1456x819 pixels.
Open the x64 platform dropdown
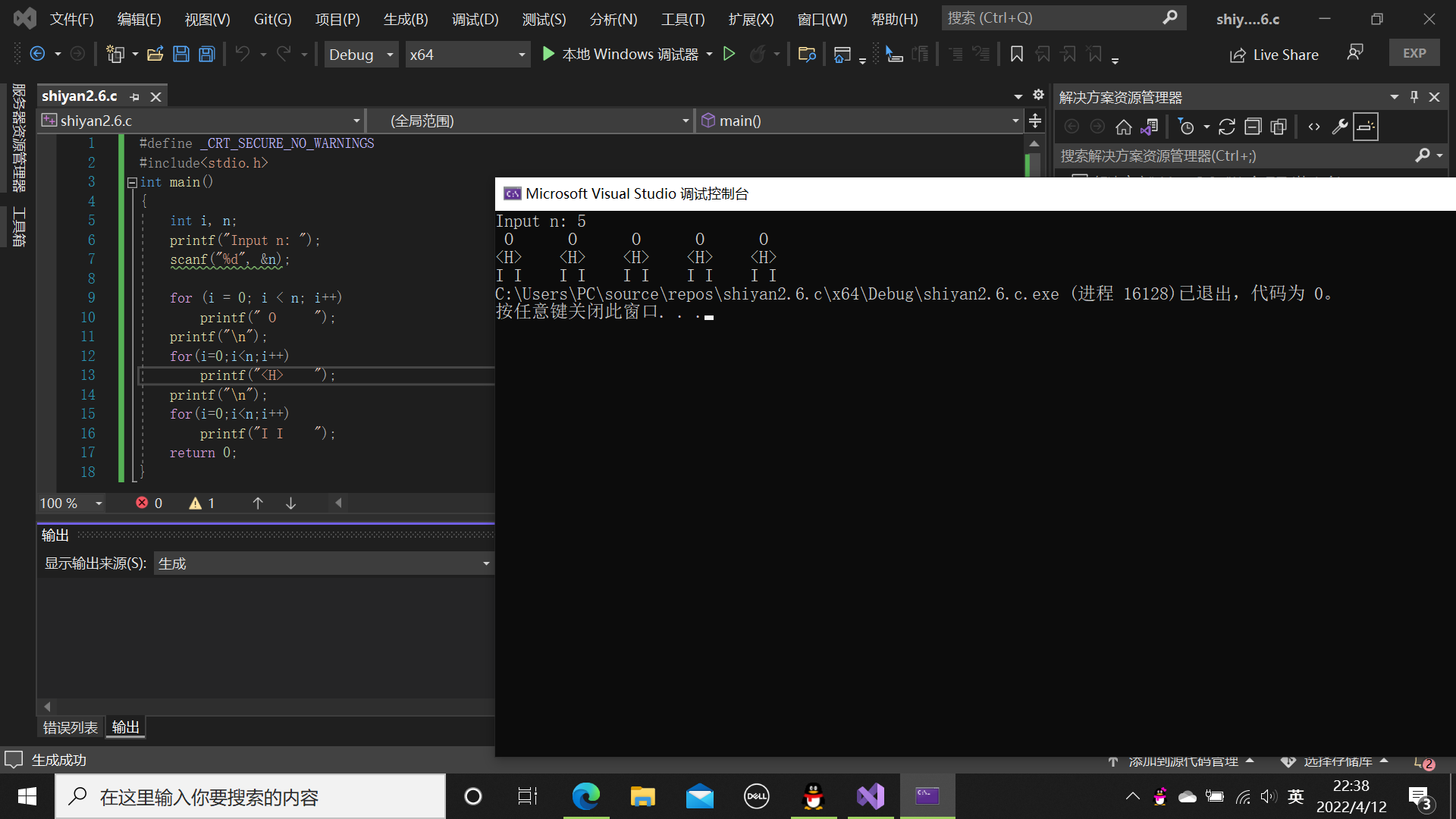pos(522,55)
